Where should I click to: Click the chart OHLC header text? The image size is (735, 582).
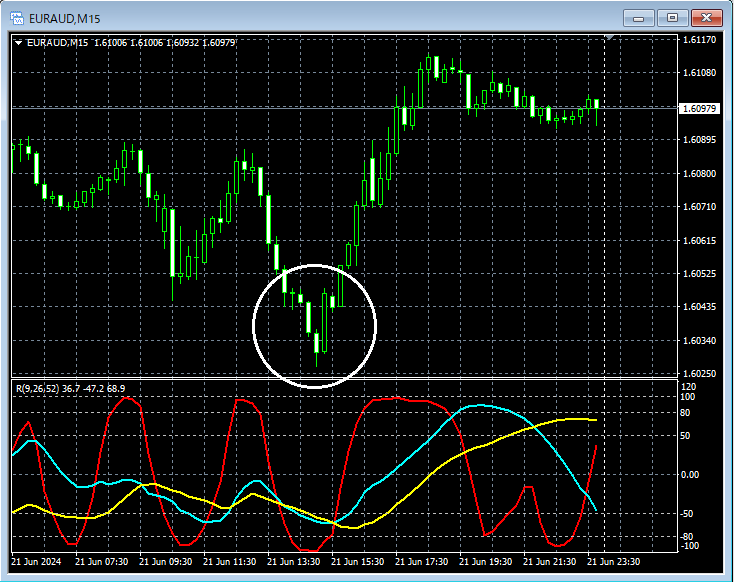click(131, 43)
